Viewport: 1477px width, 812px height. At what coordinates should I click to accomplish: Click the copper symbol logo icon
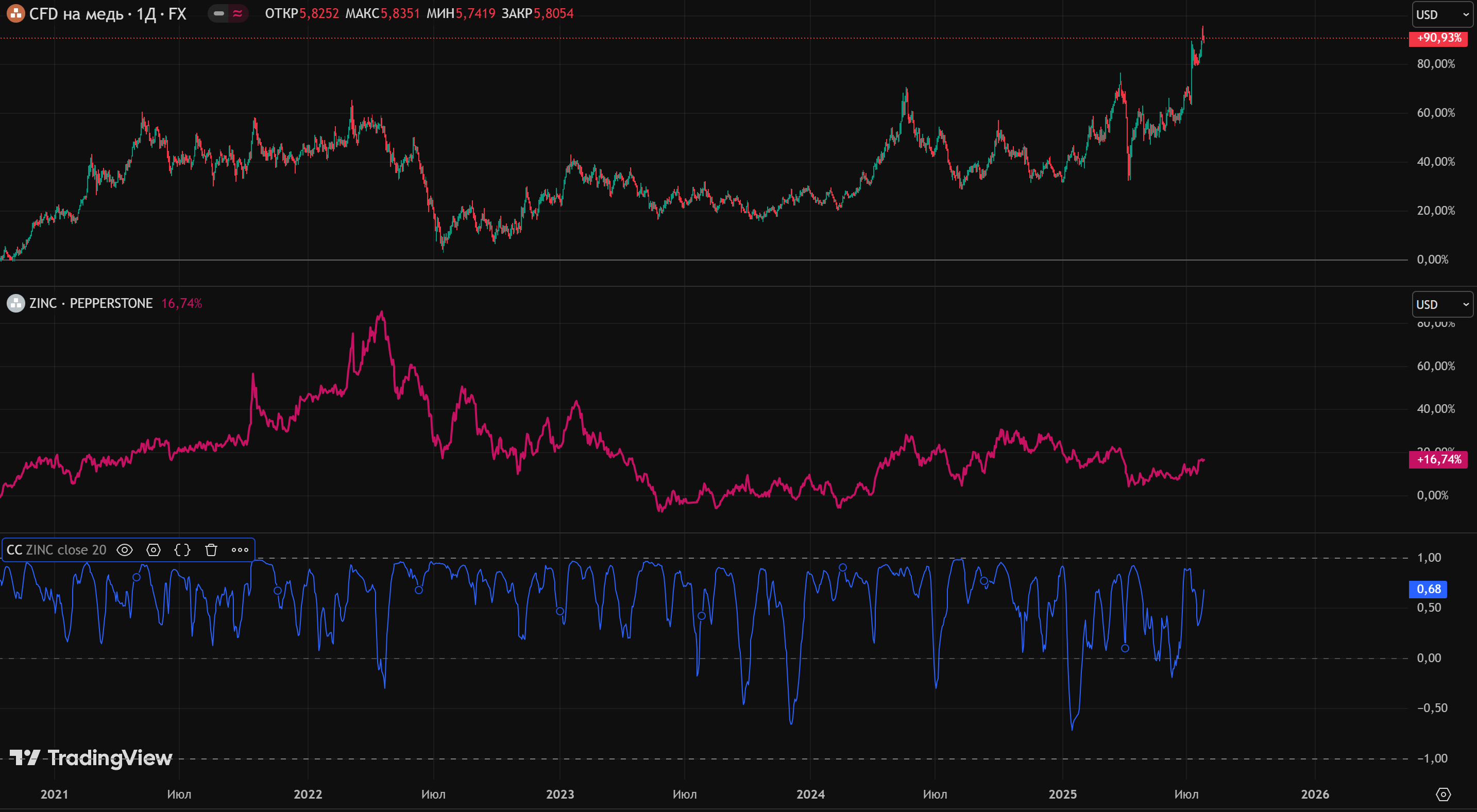(15, 13)
